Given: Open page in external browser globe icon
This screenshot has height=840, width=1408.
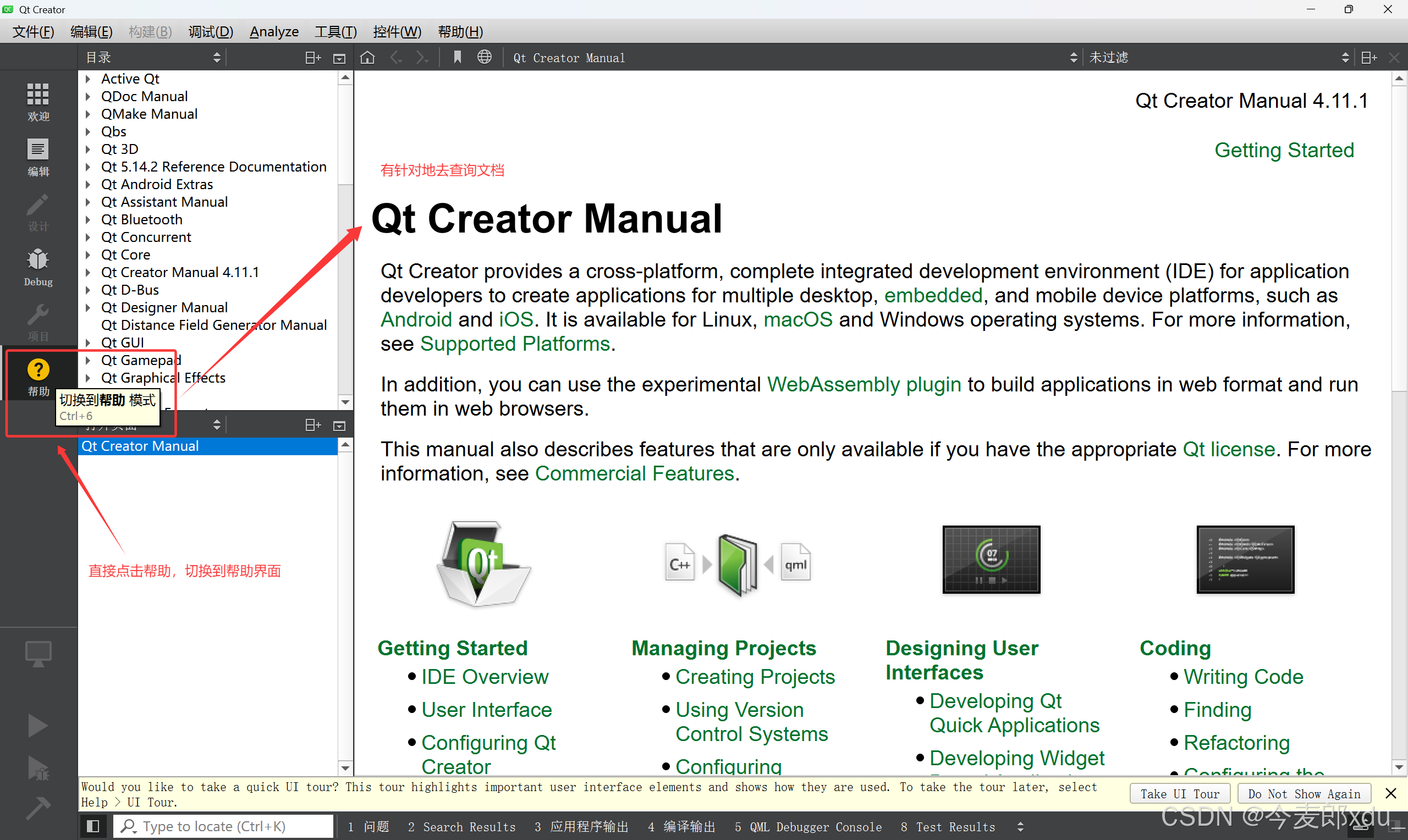Looking at the screenshot, I should click(484, 57).
